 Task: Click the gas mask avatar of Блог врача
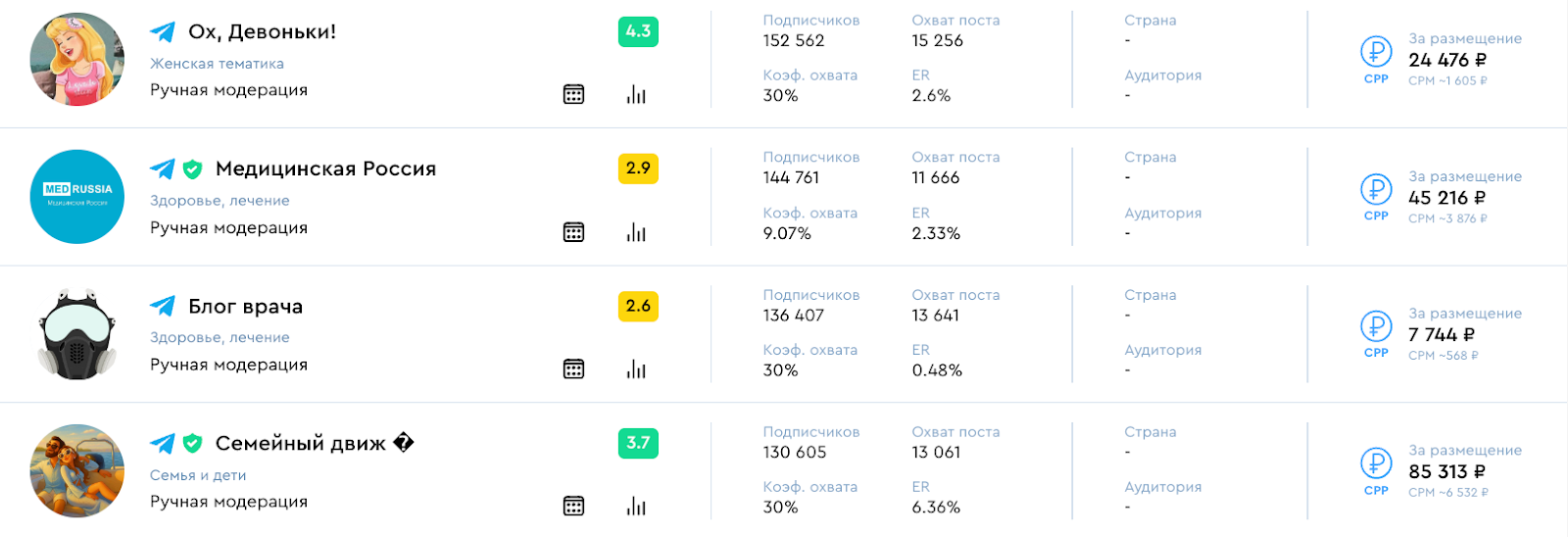(77, 333)
